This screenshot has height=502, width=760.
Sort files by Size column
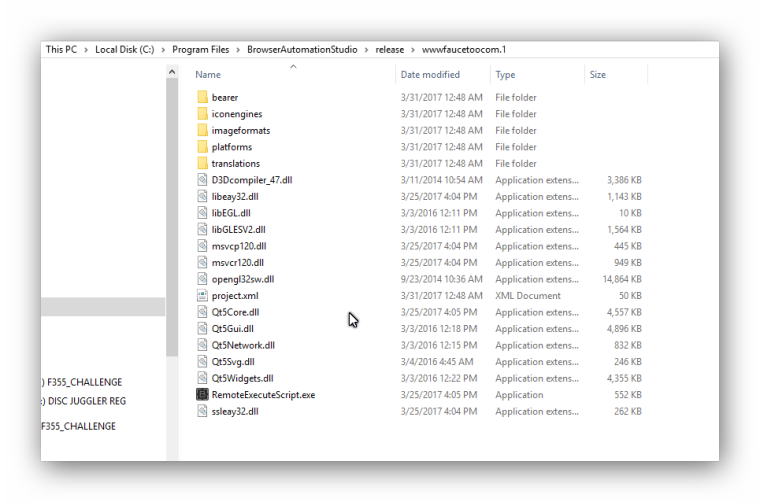pyautogui.click(x=598, y=75)
